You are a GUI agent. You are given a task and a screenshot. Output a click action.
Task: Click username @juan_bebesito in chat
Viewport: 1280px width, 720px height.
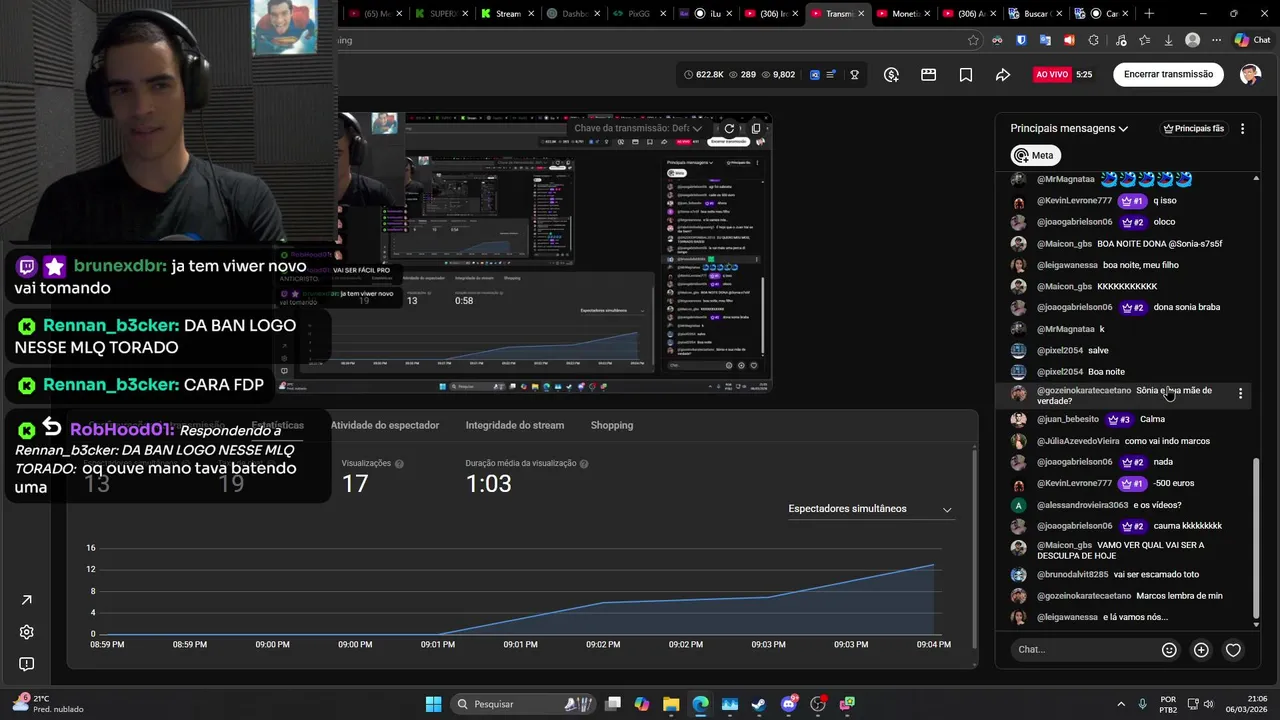click(x=1067, y=419)
